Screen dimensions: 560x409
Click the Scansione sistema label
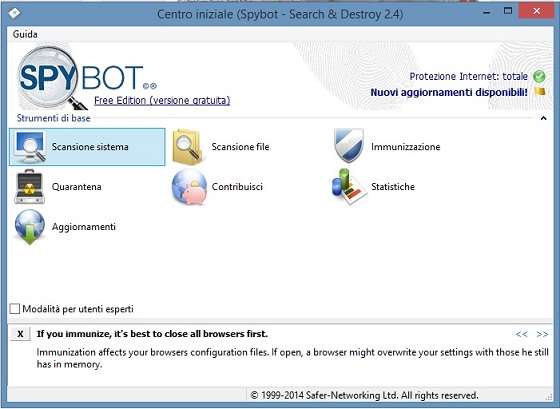tap(90, 147)
